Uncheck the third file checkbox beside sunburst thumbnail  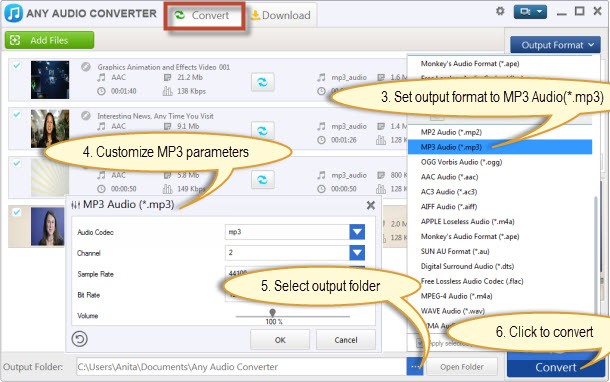click(17, 163)
